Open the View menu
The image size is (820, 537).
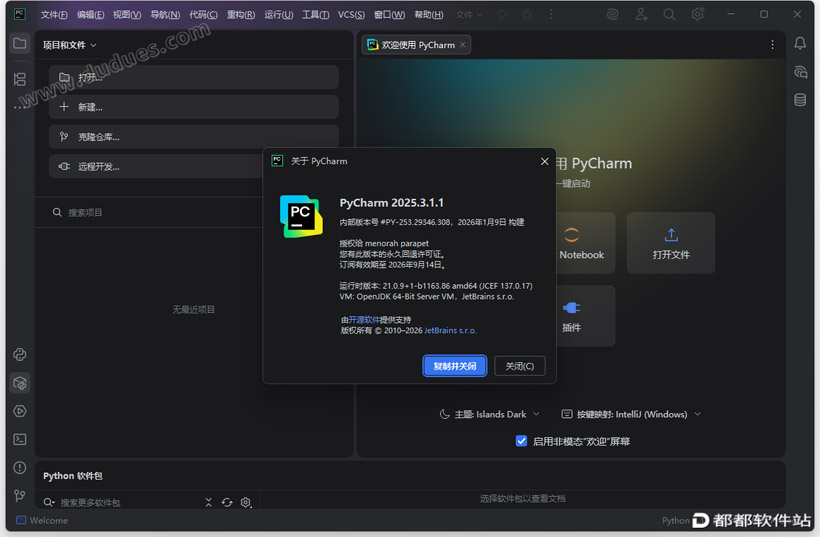coord(127,15)
